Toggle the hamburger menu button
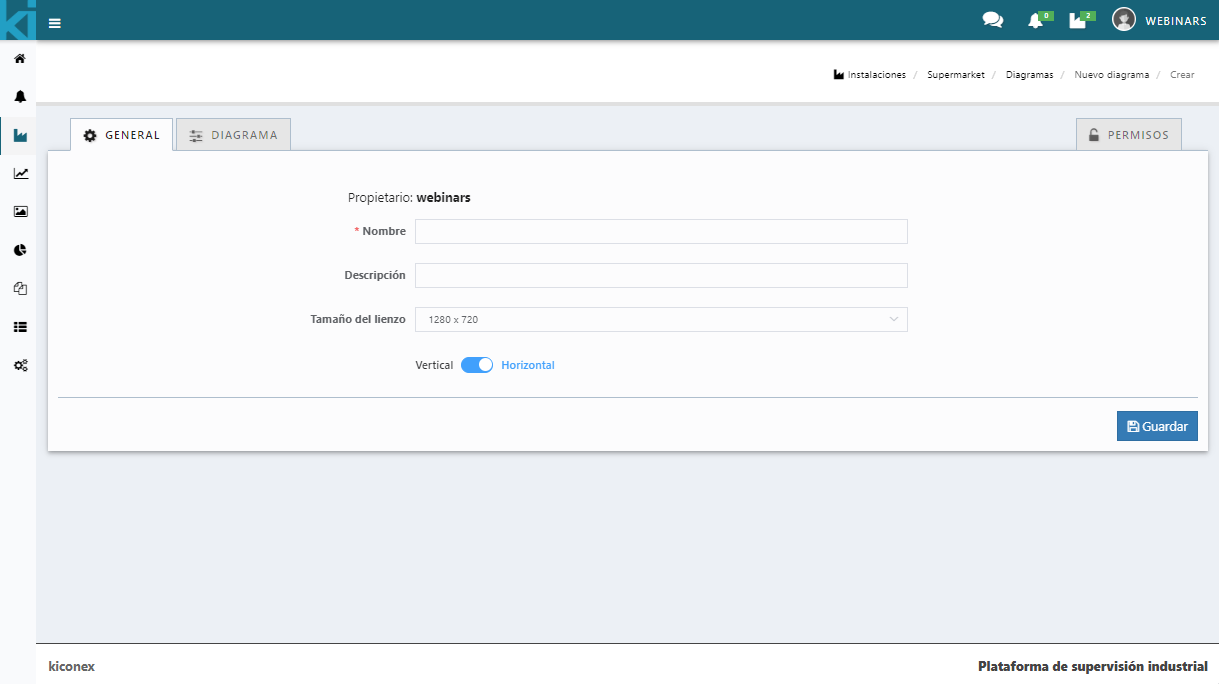 tap(55, 23)
